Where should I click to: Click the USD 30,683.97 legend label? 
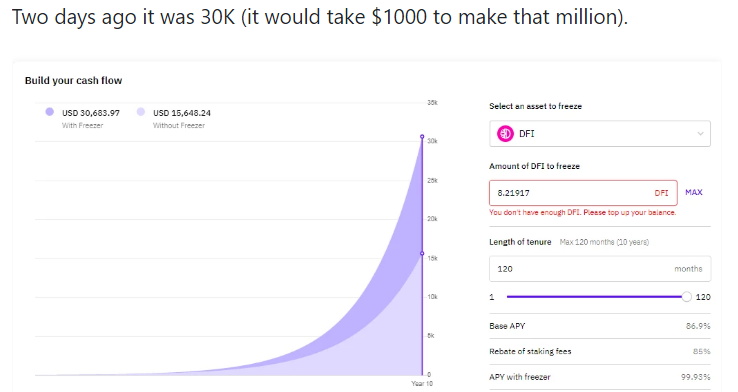click(91, 113)
